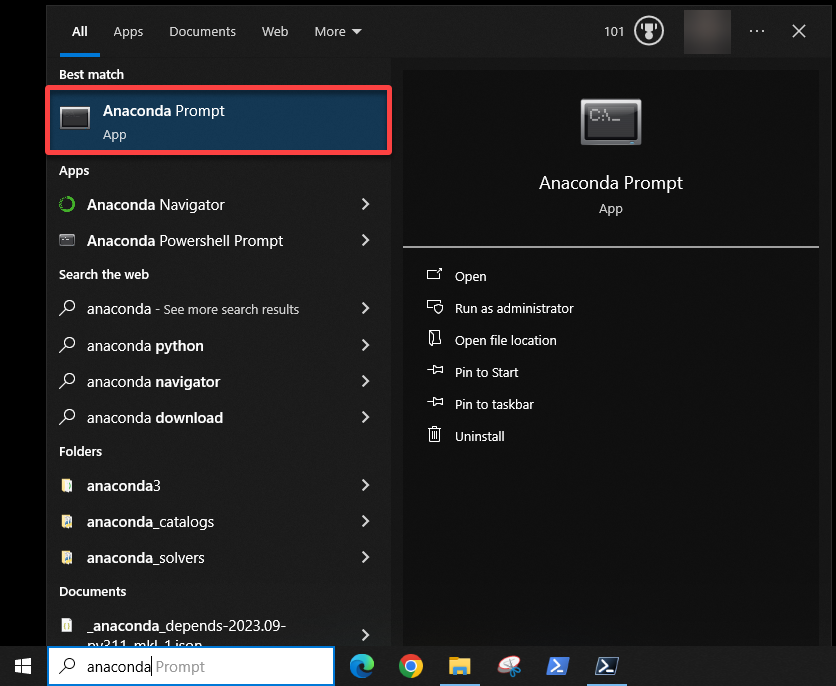The height and width of the screenshot is (686, 836).
Task: Click the magnifier icon beside anaconda navigator
Action: click(67, 381)
